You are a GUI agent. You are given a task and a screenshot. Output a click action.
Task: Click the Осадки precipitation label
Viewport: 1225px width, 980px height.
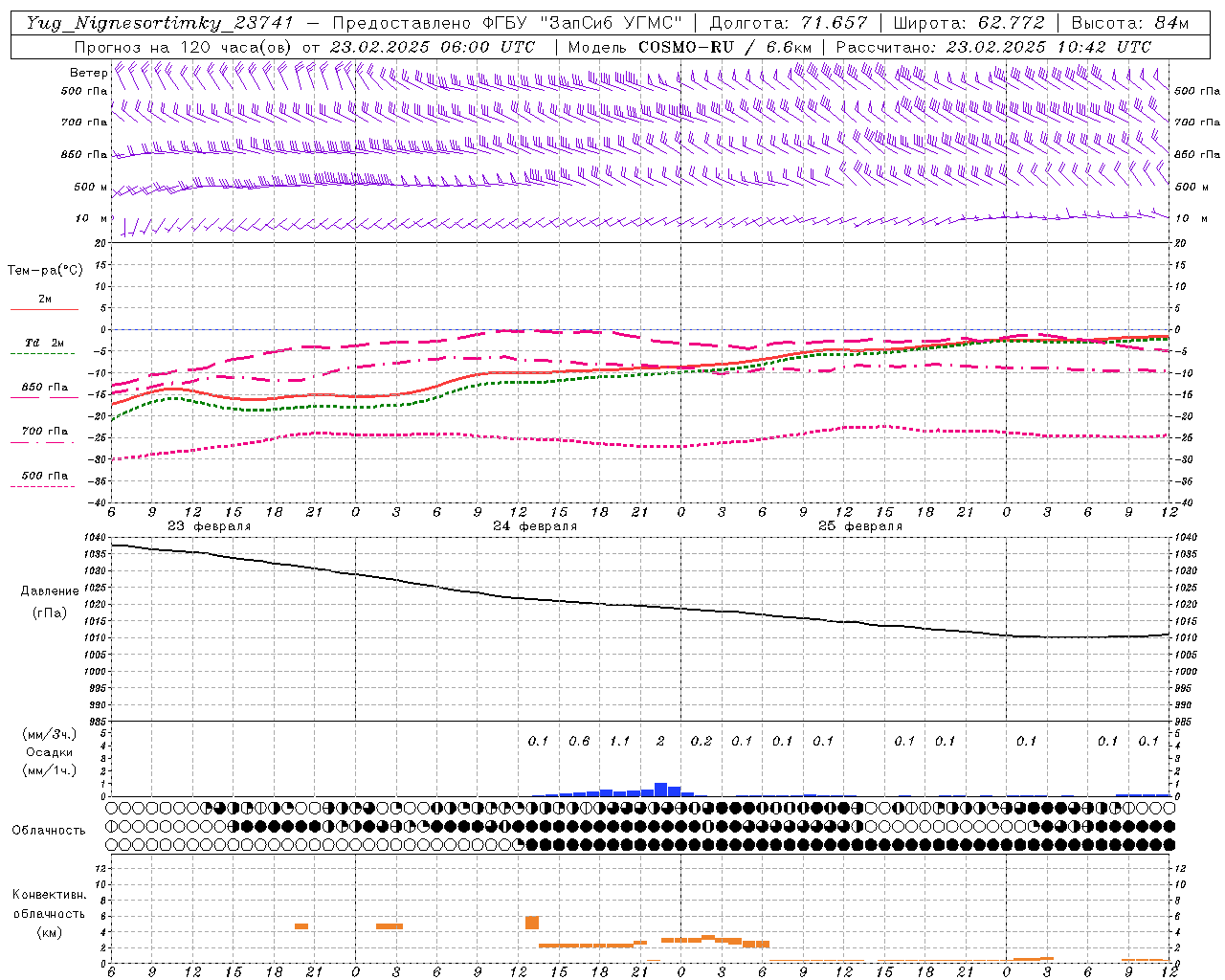click(50, 752)
